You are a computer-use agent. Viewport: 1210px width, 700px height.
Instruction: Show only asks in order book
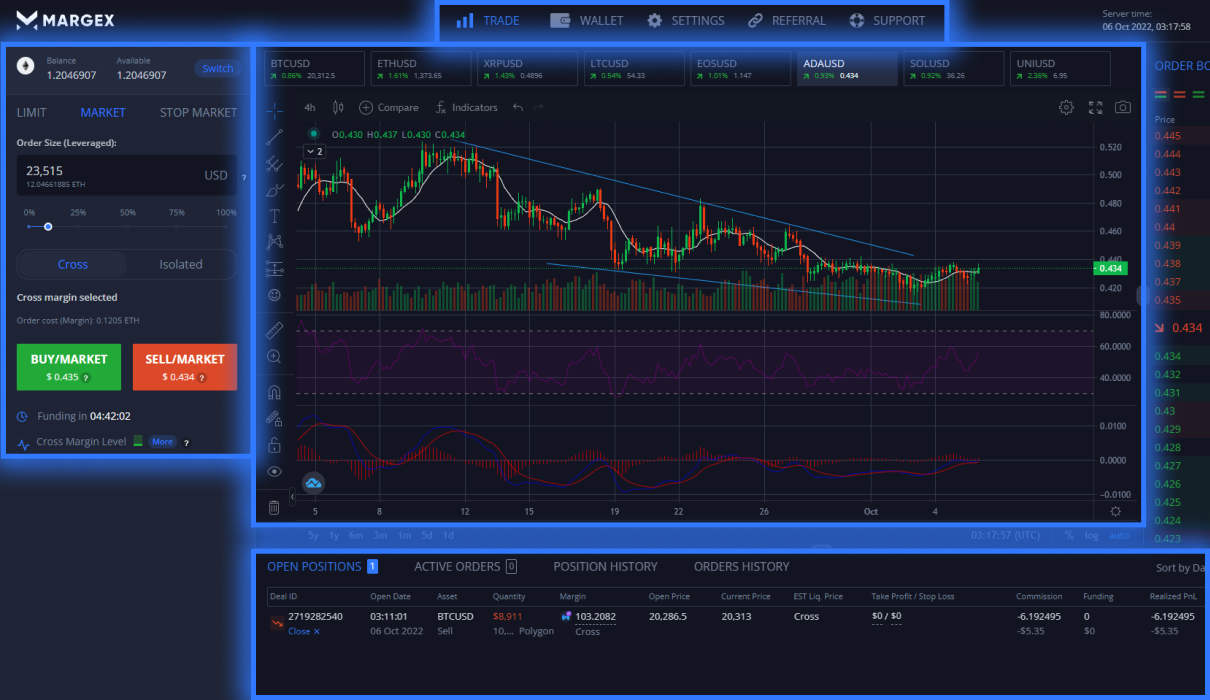pyautogui.click(x=1179, y=94)
